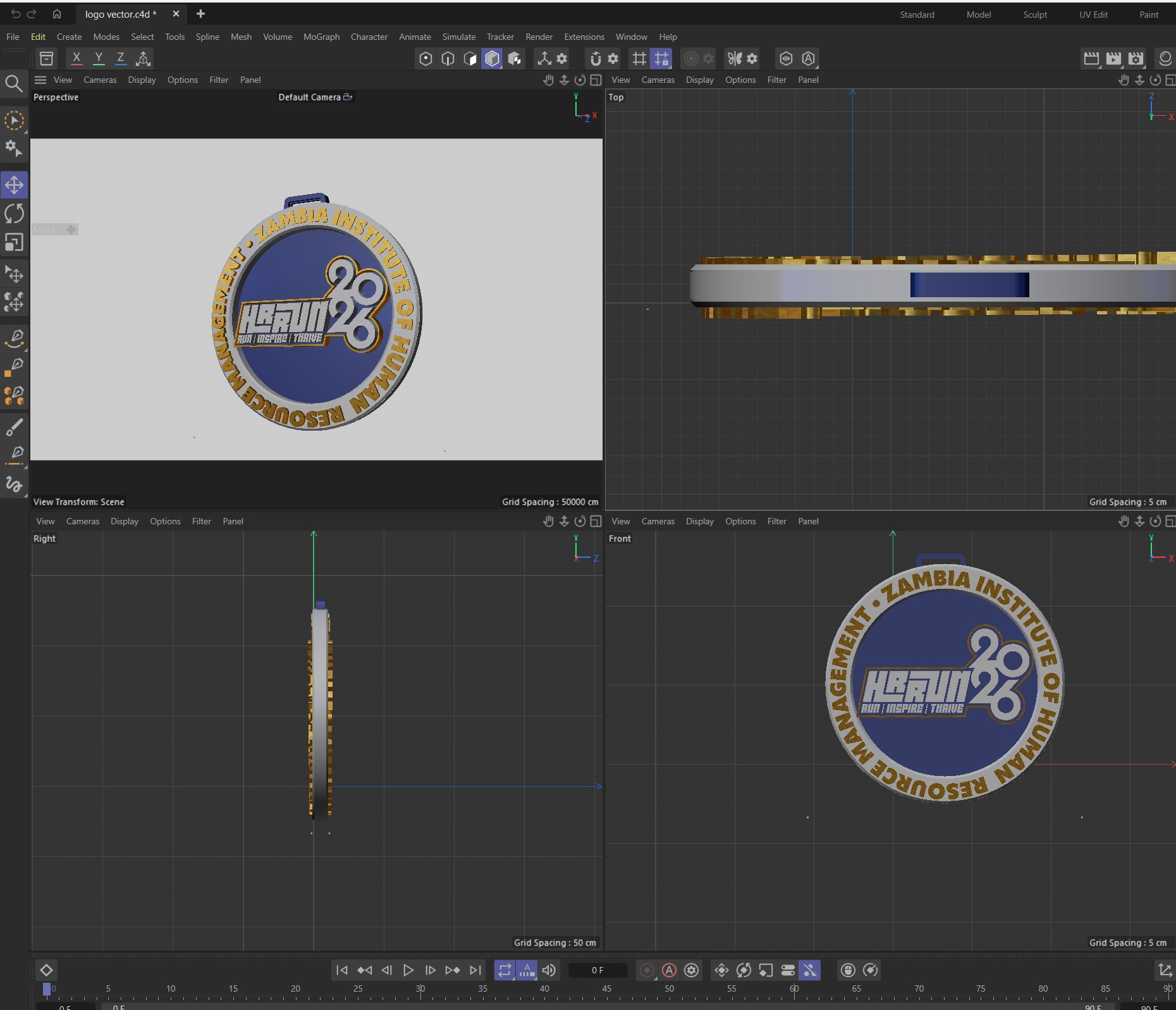Activate the Live Selection tool
The width and height of the screenshot is (1176, 1010).
(x=14, y=120)
